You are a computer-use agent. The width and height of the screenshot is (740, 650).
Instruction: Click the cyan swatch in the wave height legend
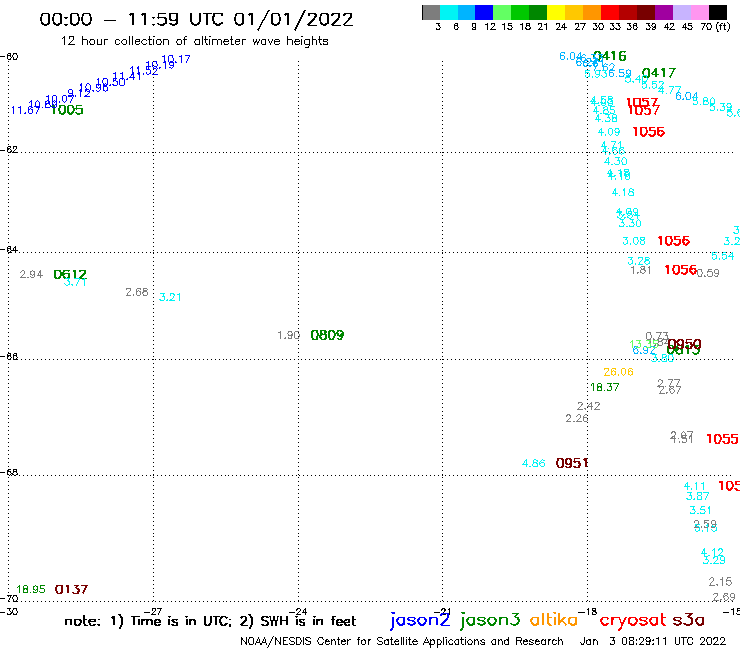[449, 12]
